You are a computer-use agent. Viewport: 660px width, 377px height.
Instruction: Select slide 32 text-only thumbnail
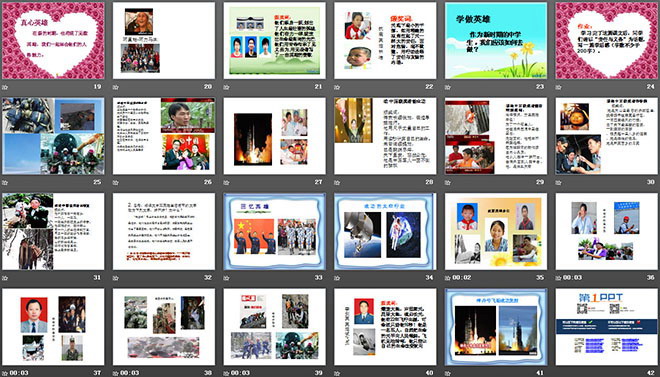[x=164, y=231]
